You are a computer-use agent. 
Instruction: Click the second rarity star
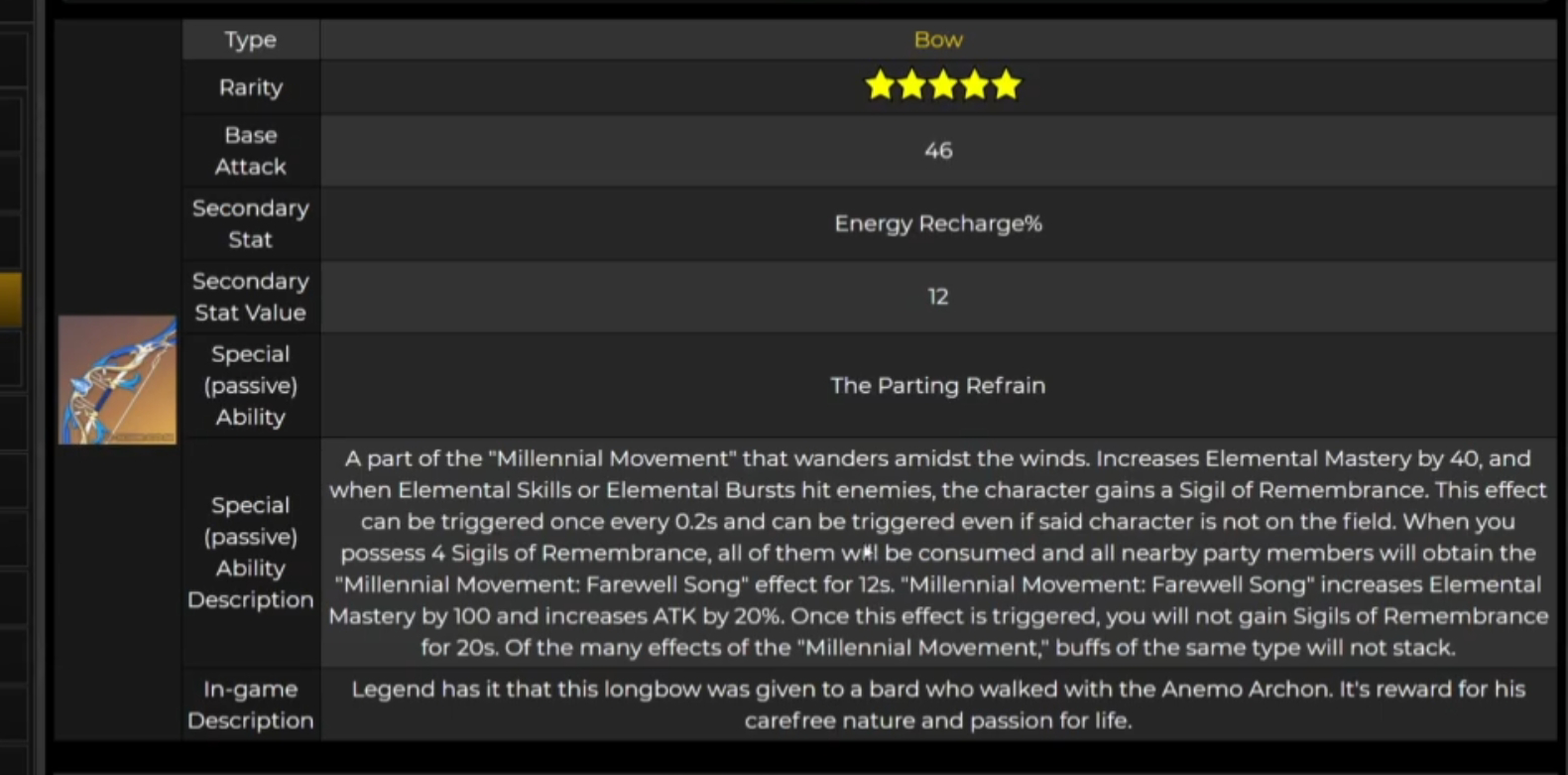tap(911, 85)
